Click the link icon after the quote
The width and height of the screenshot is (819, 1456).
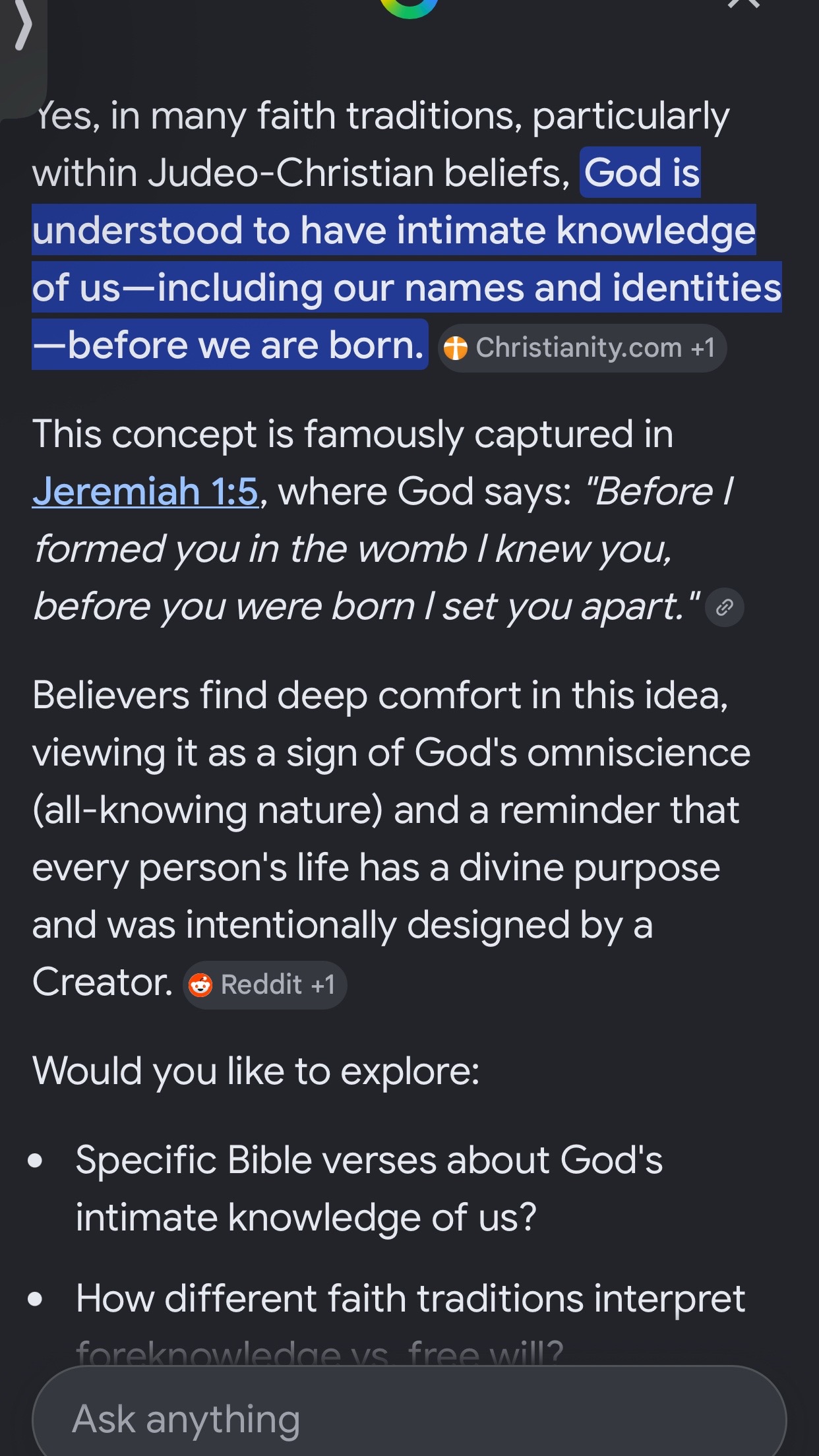tap(725, 607)
